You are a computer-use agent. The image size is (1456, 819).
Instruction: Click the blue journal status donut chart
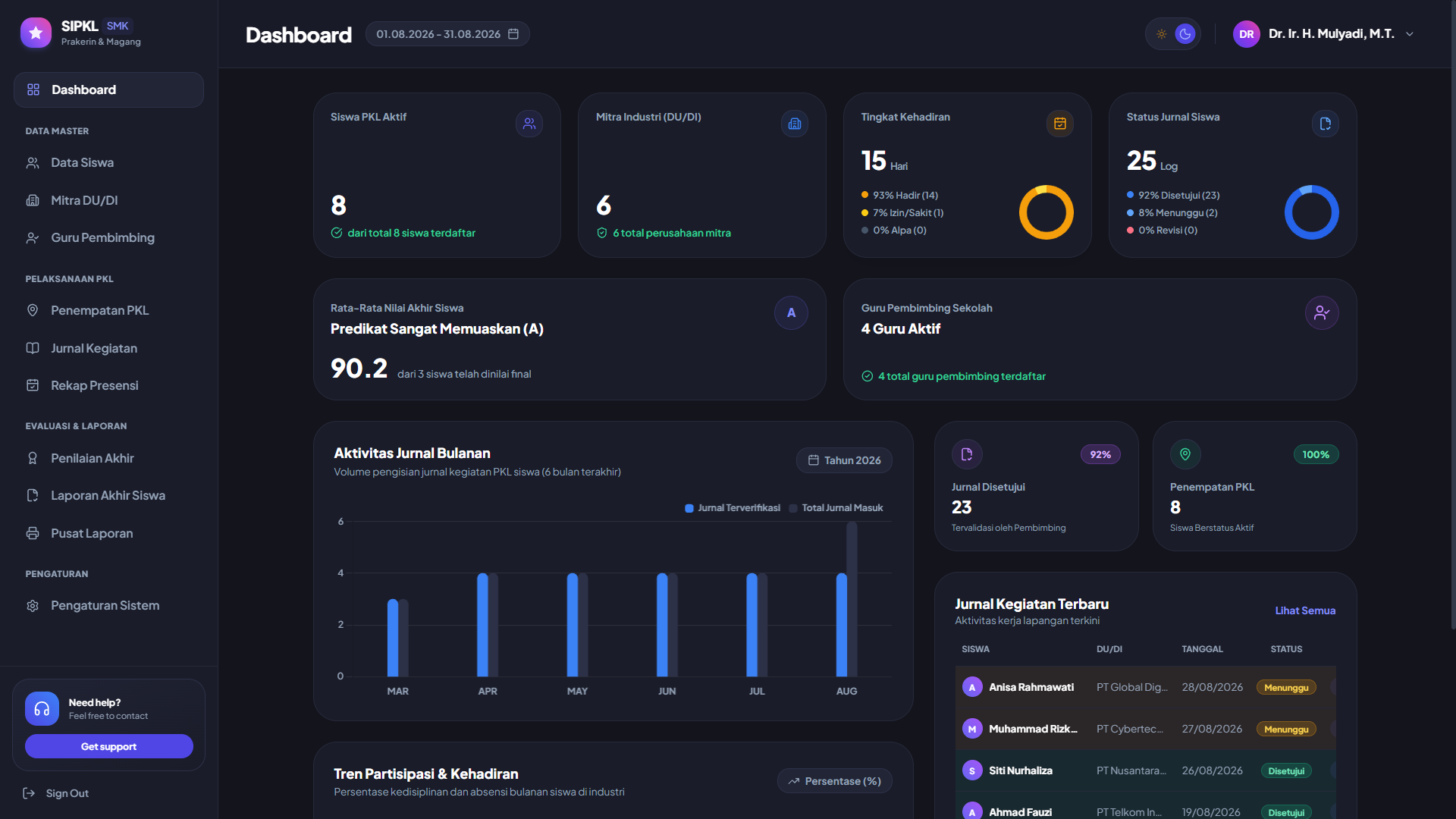(x=1311, y=212)
